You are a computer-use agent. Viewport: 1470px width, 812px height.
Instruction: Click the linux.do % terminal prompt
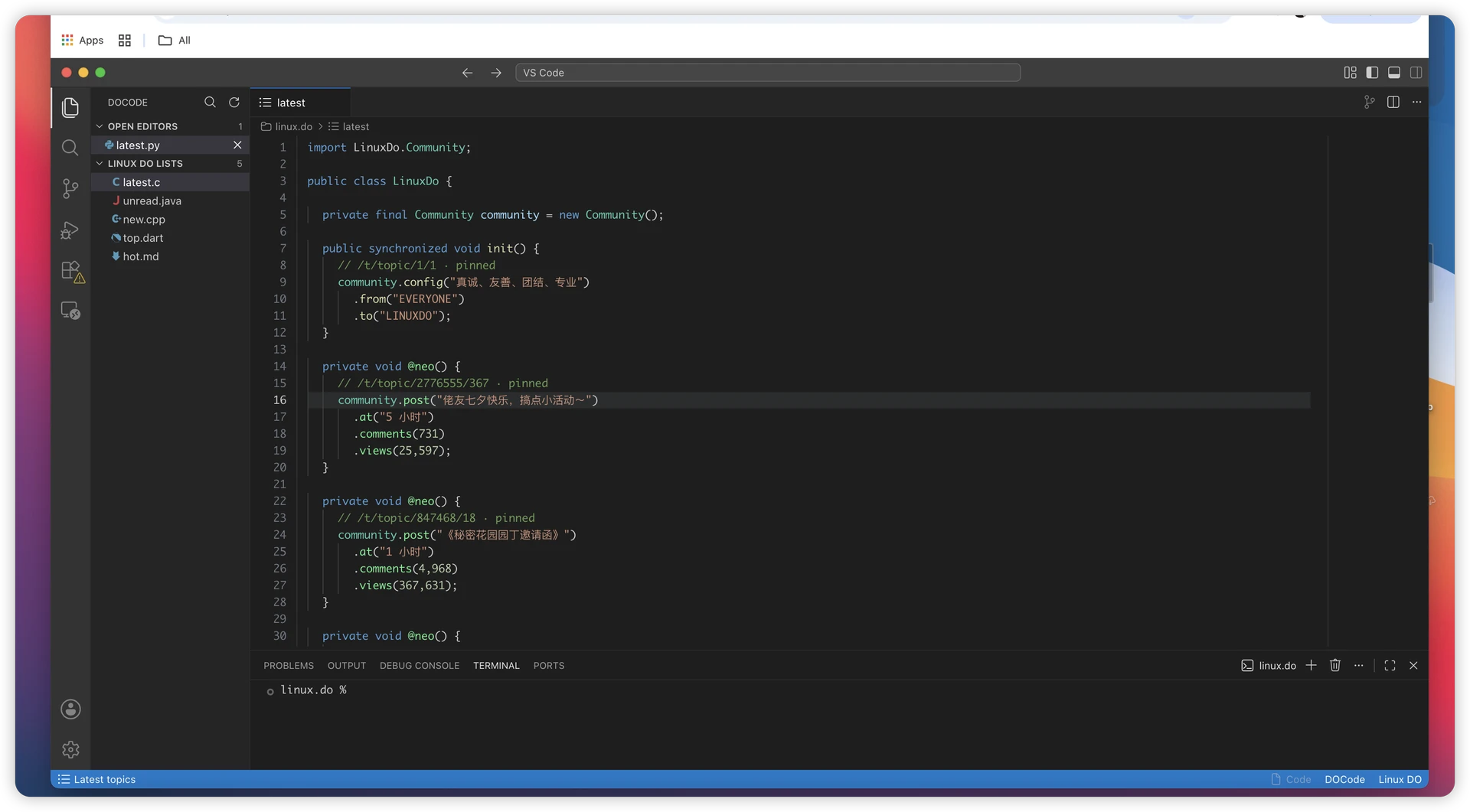313,690
